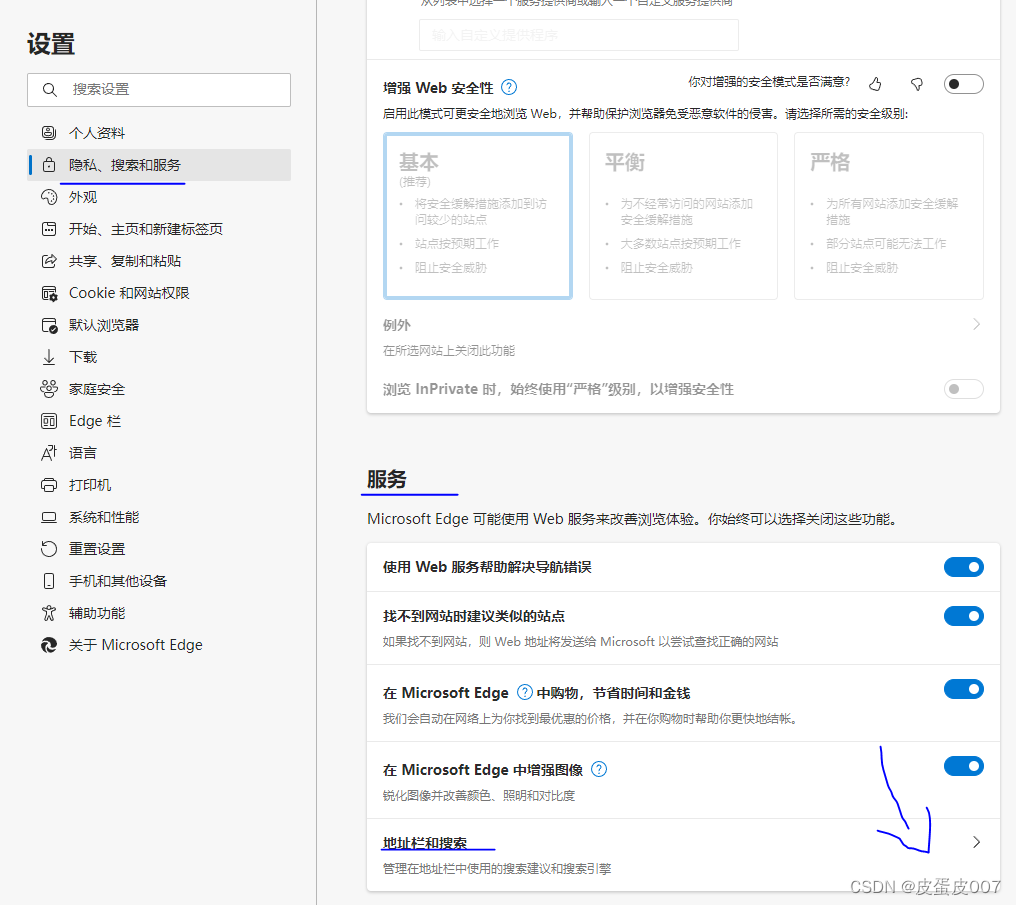Open 语言 settings

pyautogui.click(x=159, y=453)
